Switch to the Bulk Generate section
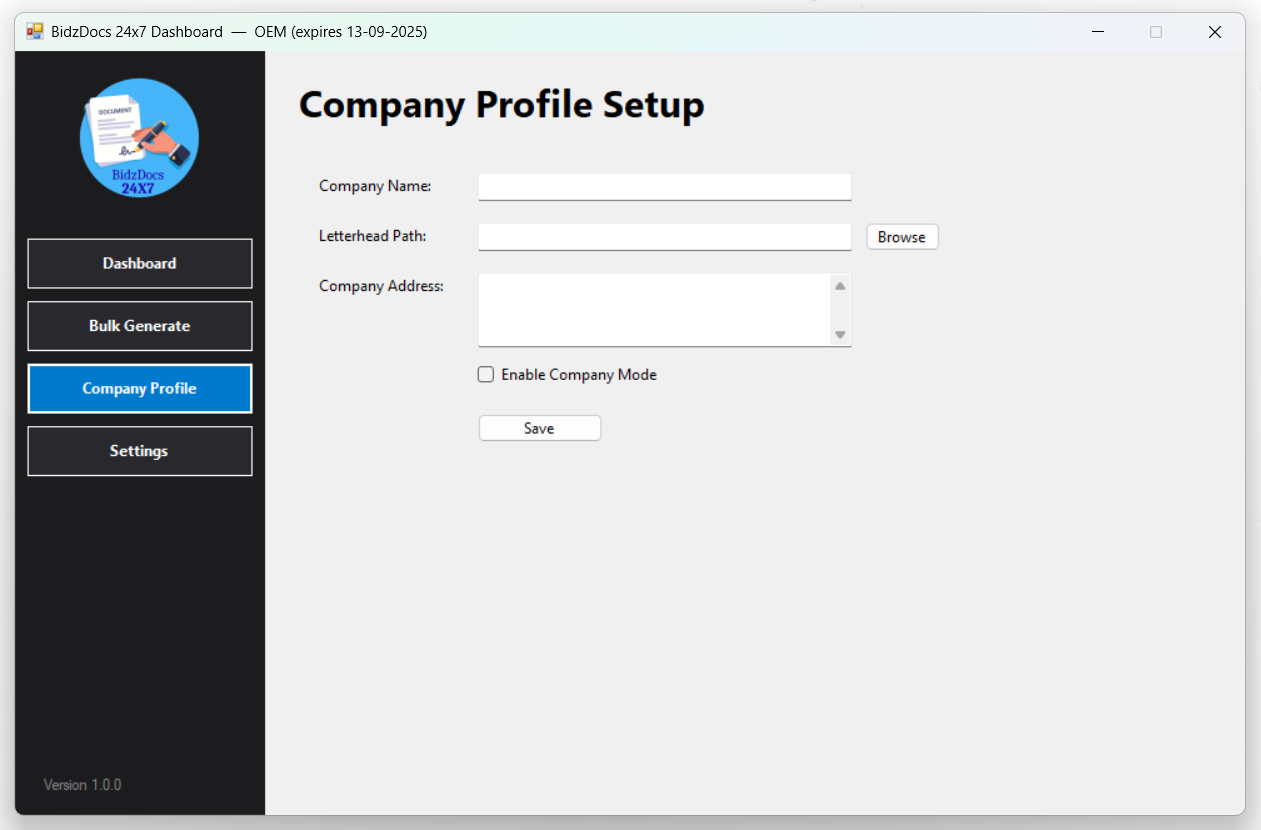Screen dimensions: 1261x830 (x=139, y=325)
